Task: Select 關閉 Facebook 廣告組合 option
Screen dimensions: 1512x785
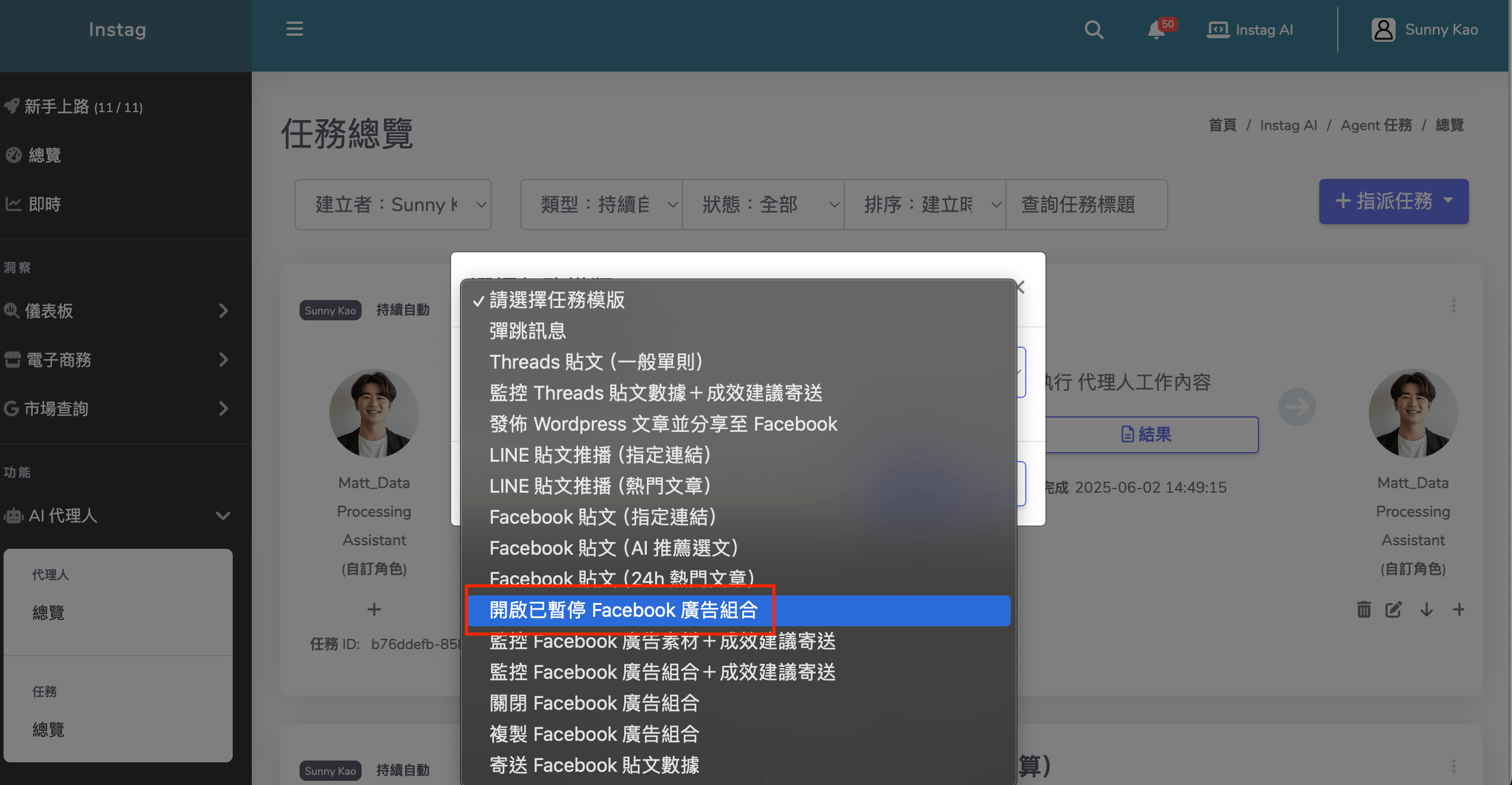Action: [x=594, y=703]
